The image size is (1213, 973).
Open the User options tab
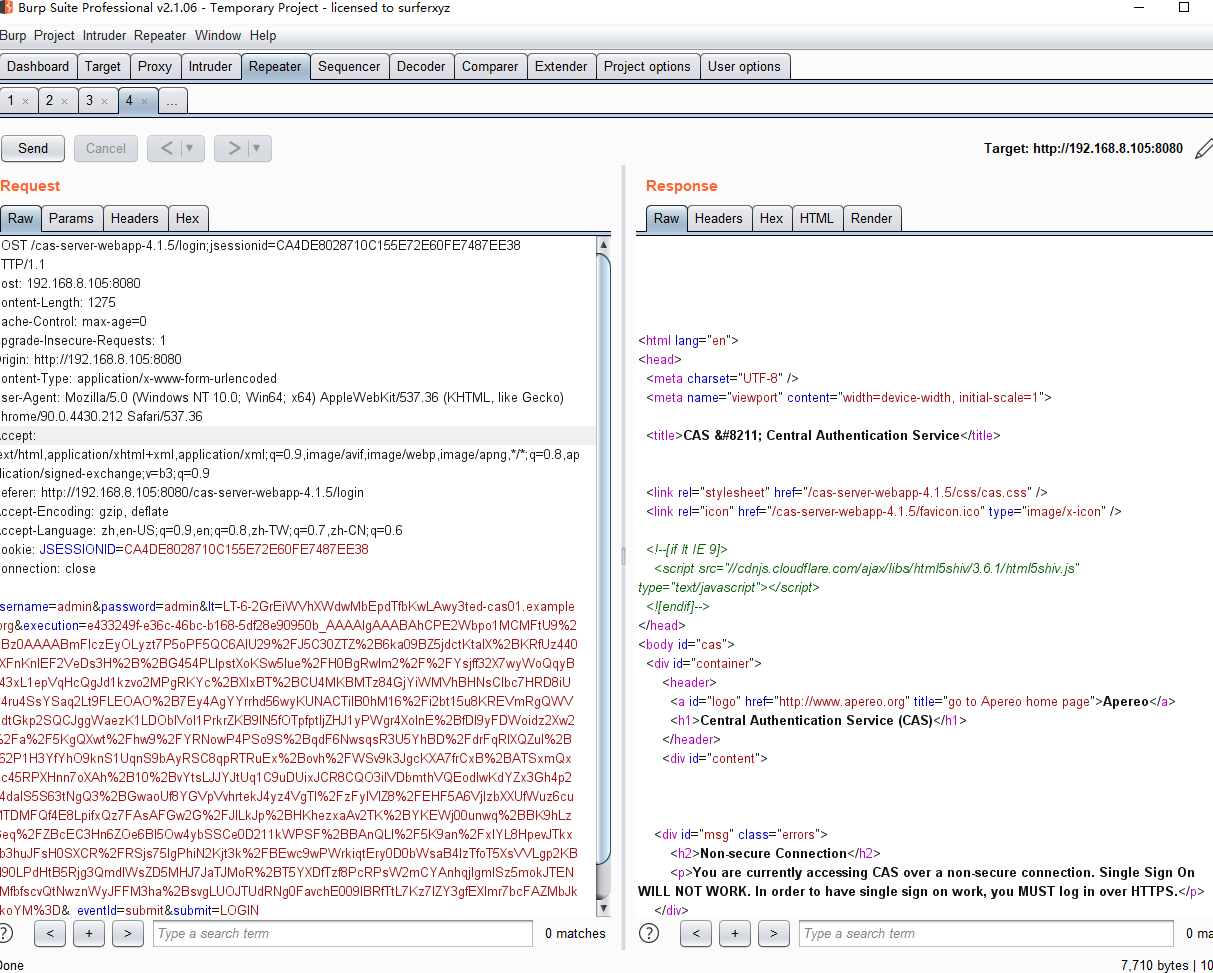[744, 66]
